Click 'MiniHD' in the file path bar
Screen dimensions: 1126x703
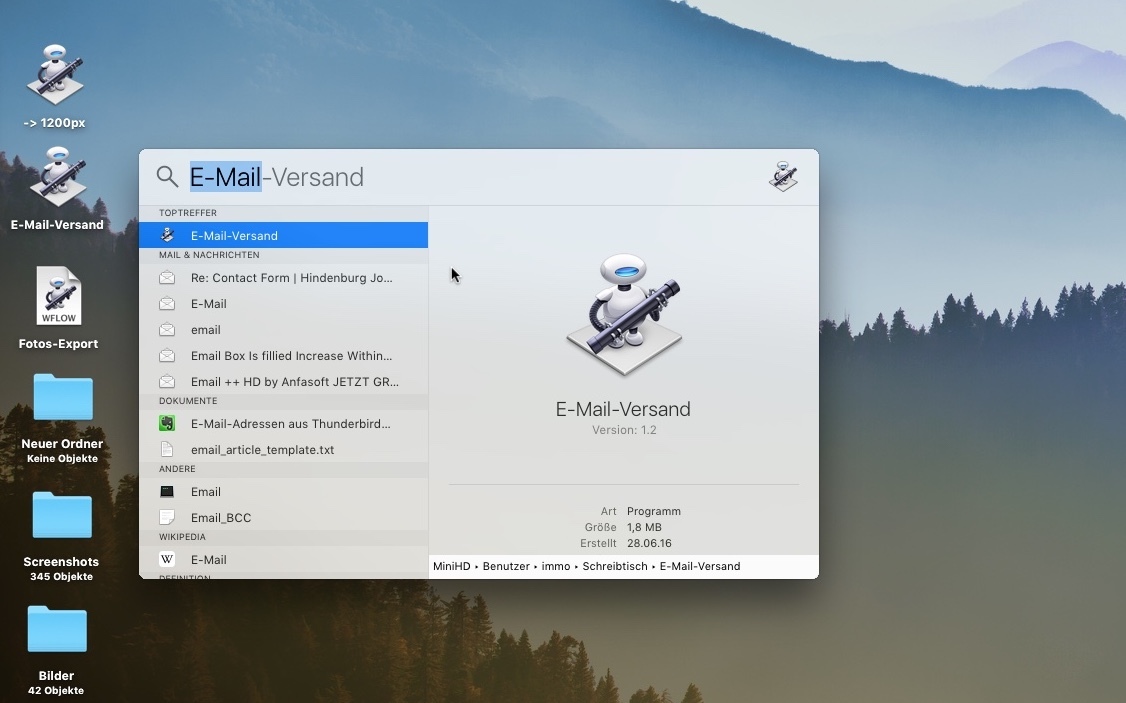point(452,567)
